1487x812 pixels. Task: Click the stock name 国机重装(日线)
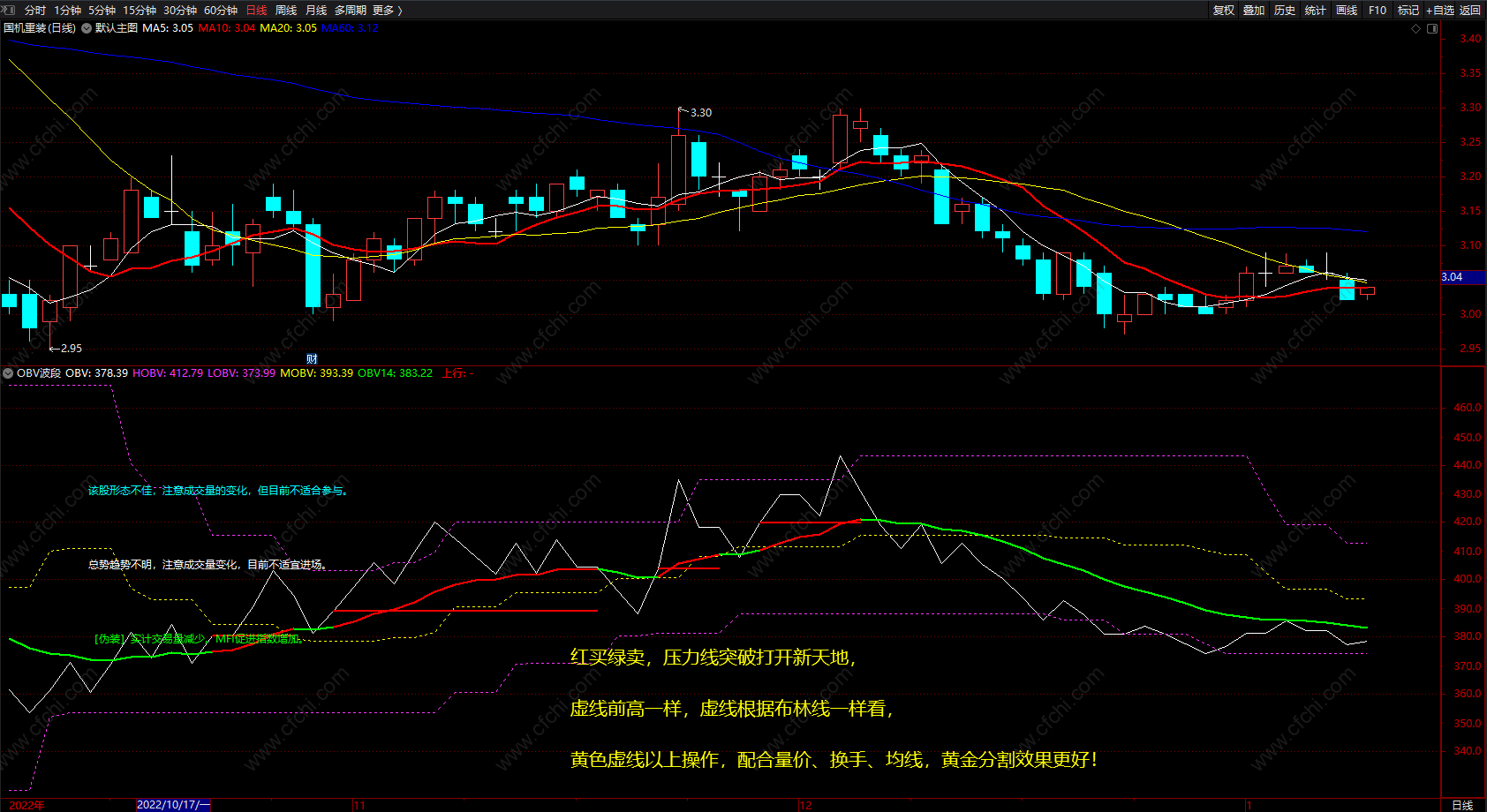click(x=40, y=28)
